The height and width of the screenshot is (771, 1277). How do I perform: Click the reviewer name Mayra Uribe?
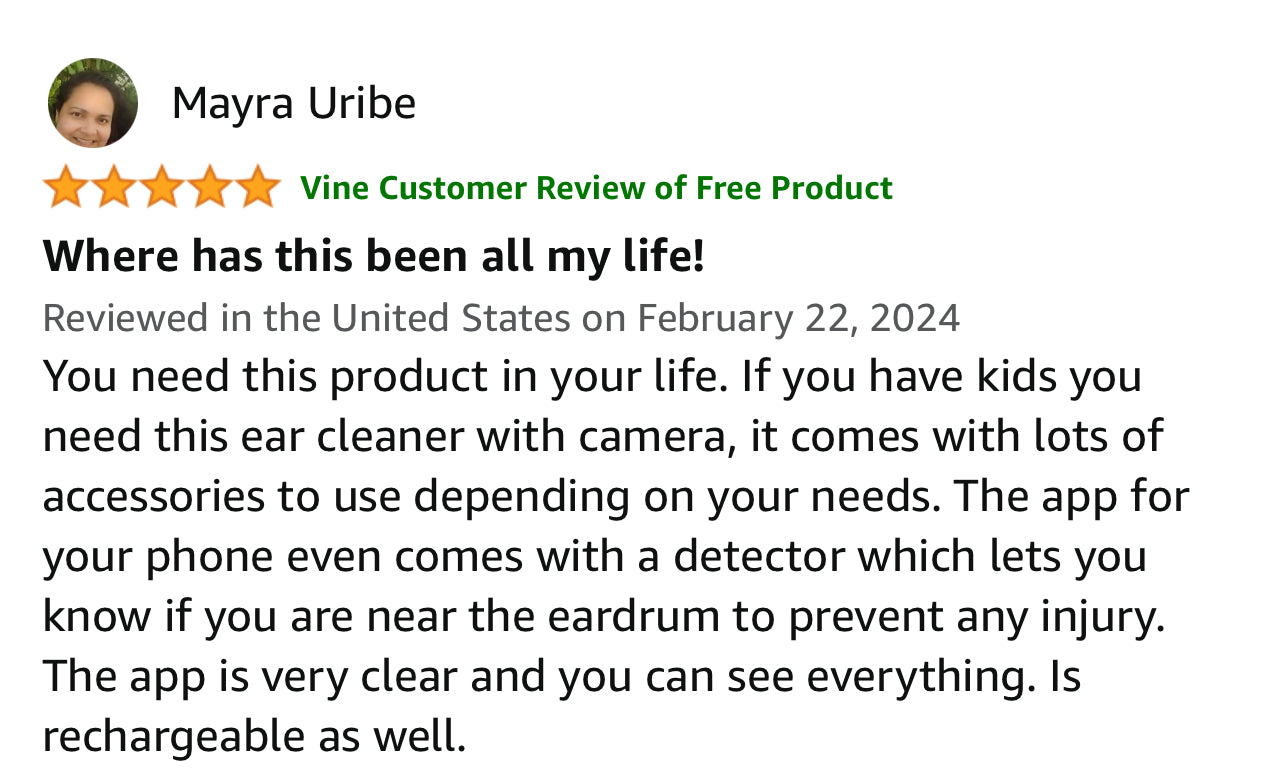click(x=294, y=103)
